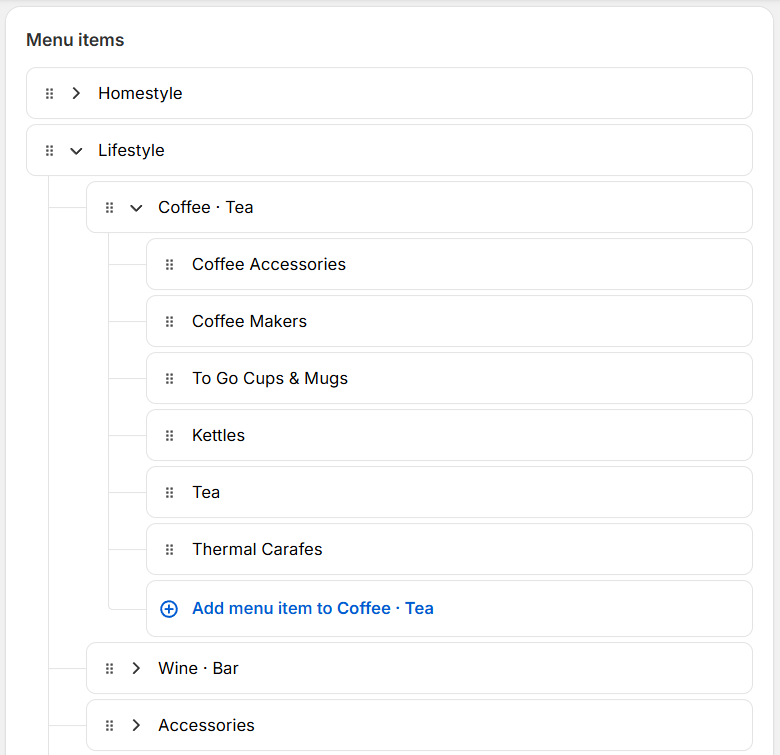This screenshot has height=755, width=780.
Task: Click the Wine · Bar drag handle
Action: 110,668
